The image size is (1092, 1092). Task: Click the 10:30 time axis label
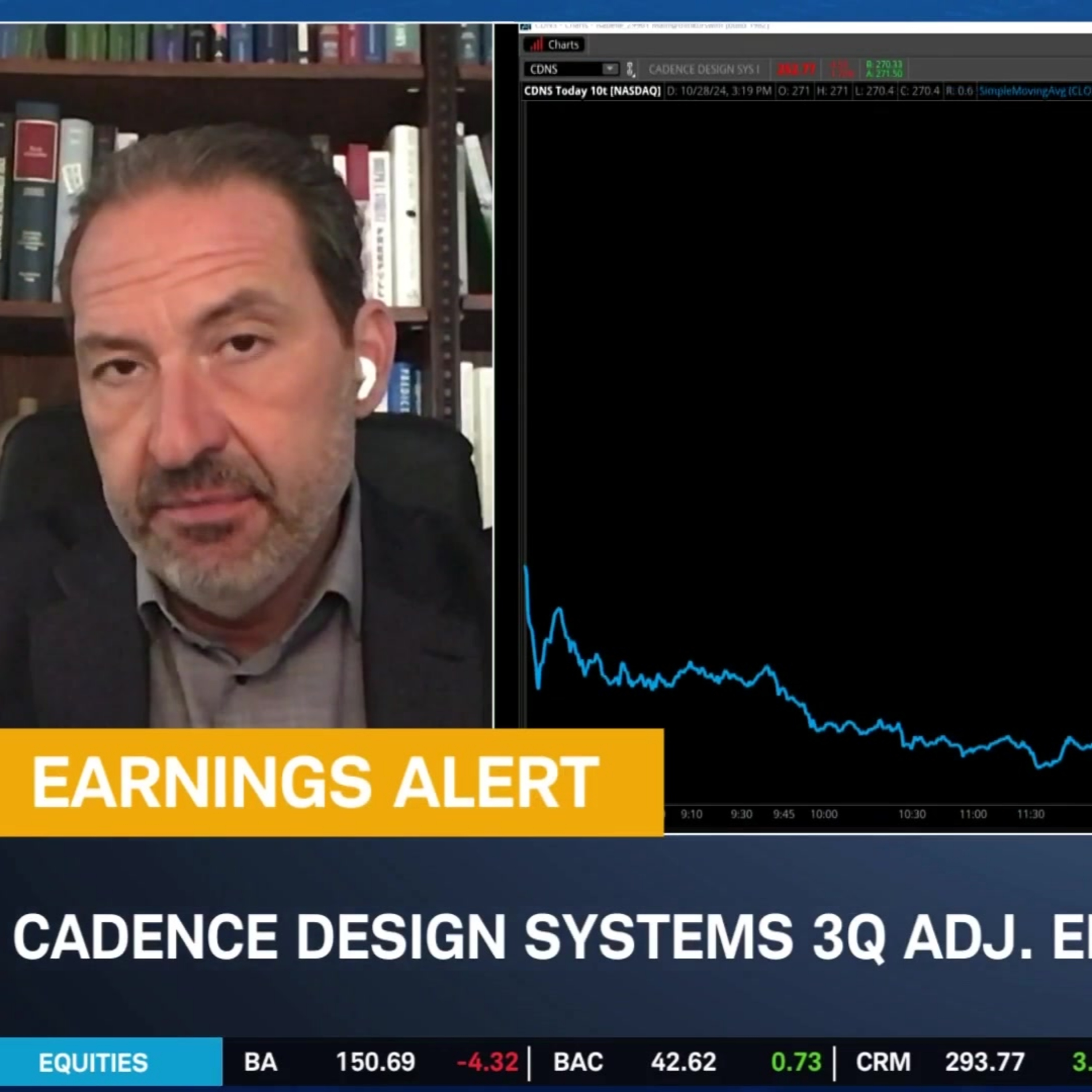(x=912, y=814)
